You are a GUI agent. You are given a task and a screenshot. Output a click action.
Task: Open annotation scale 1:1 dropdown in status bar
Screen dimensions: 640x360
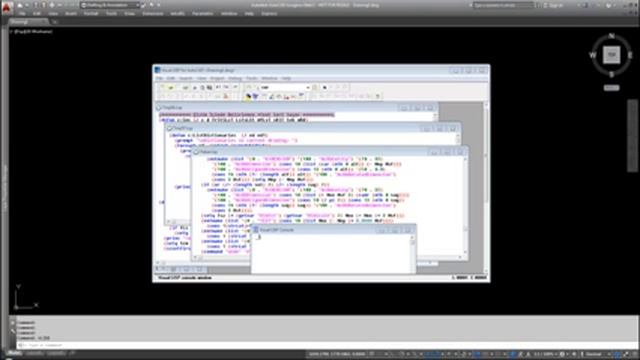(x=546, y=354)
